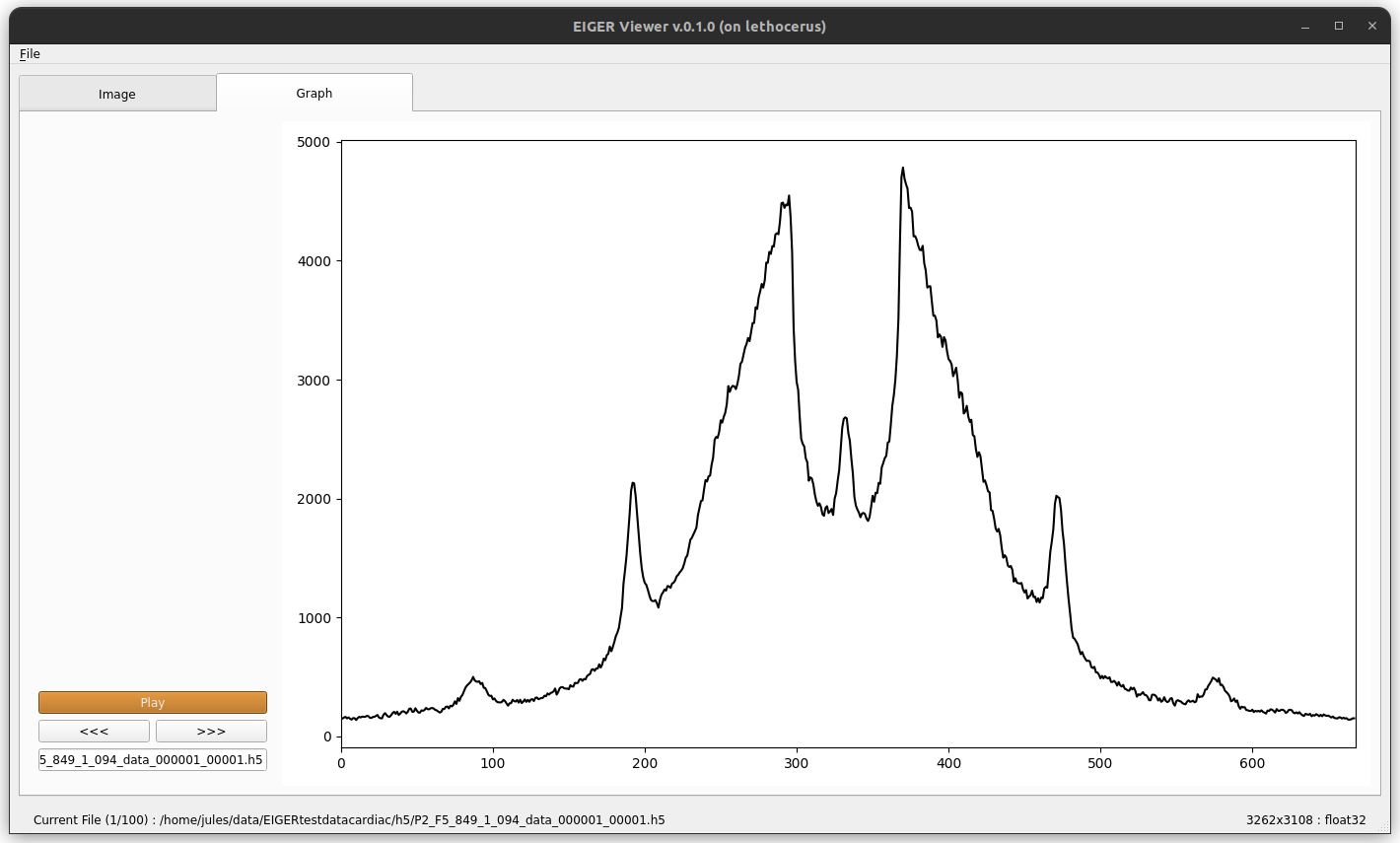The image size is (1400, 843).
Task: Advance to next file with >>> button
Action: coord(211,731)
